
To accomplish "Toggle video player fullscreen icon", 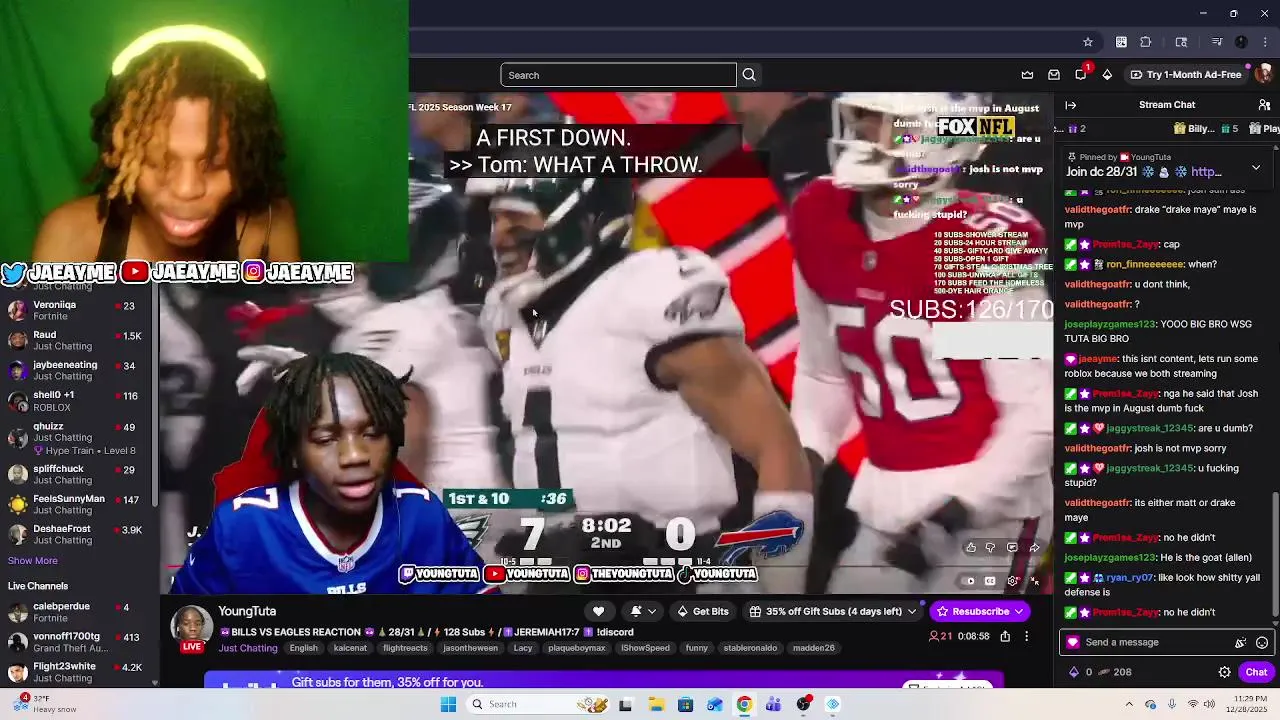I will pyautogui.click(x=1035, y=581).
